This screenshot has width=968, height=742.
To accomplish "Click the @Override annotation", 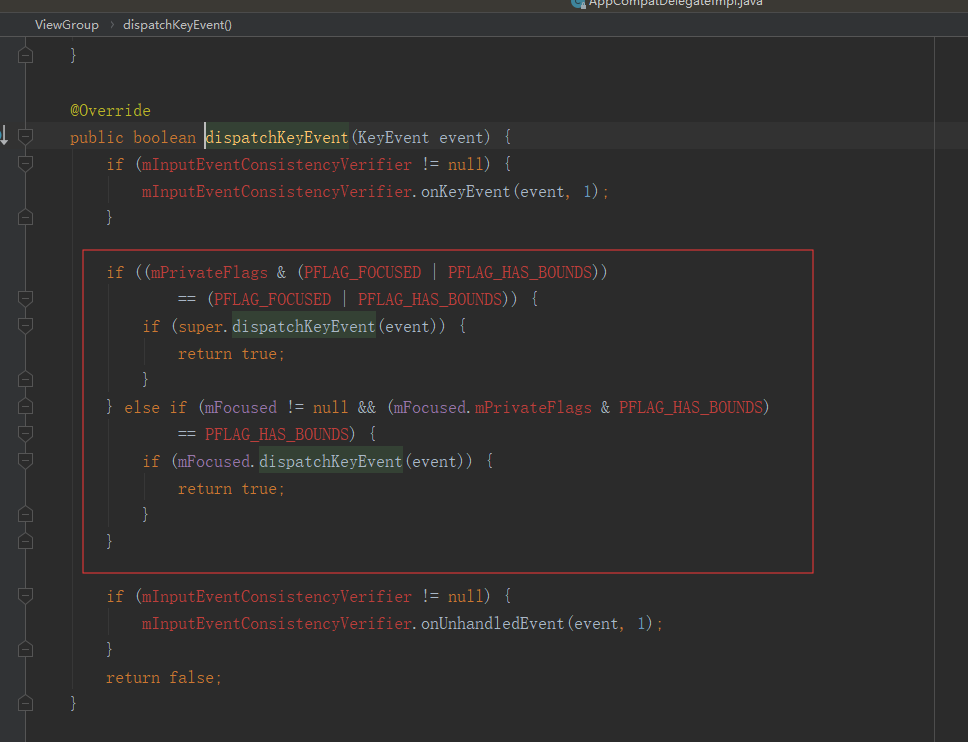I will pos(111,110).
